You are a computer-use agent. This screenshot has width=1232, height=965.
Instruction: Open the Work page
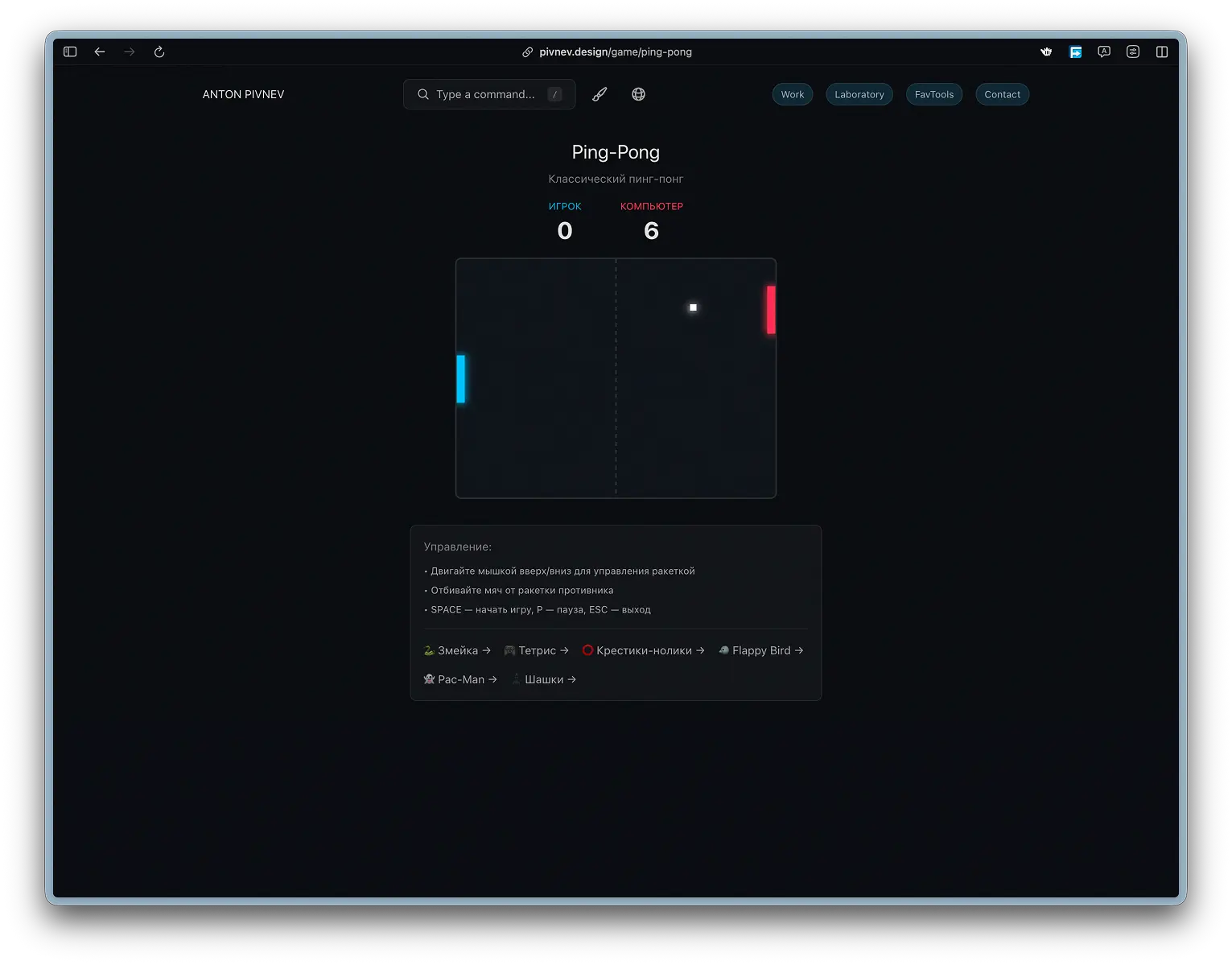[792, 94]
